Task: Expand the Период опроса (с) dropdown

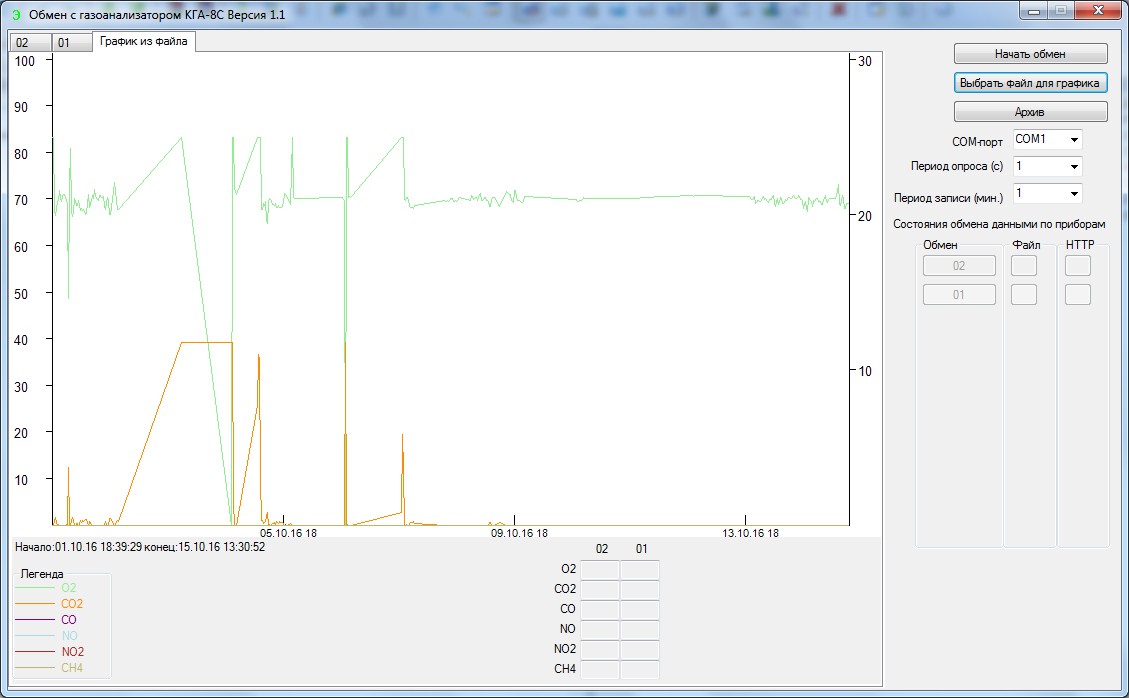Action: pyautogui.click(x=1048, y=166)
